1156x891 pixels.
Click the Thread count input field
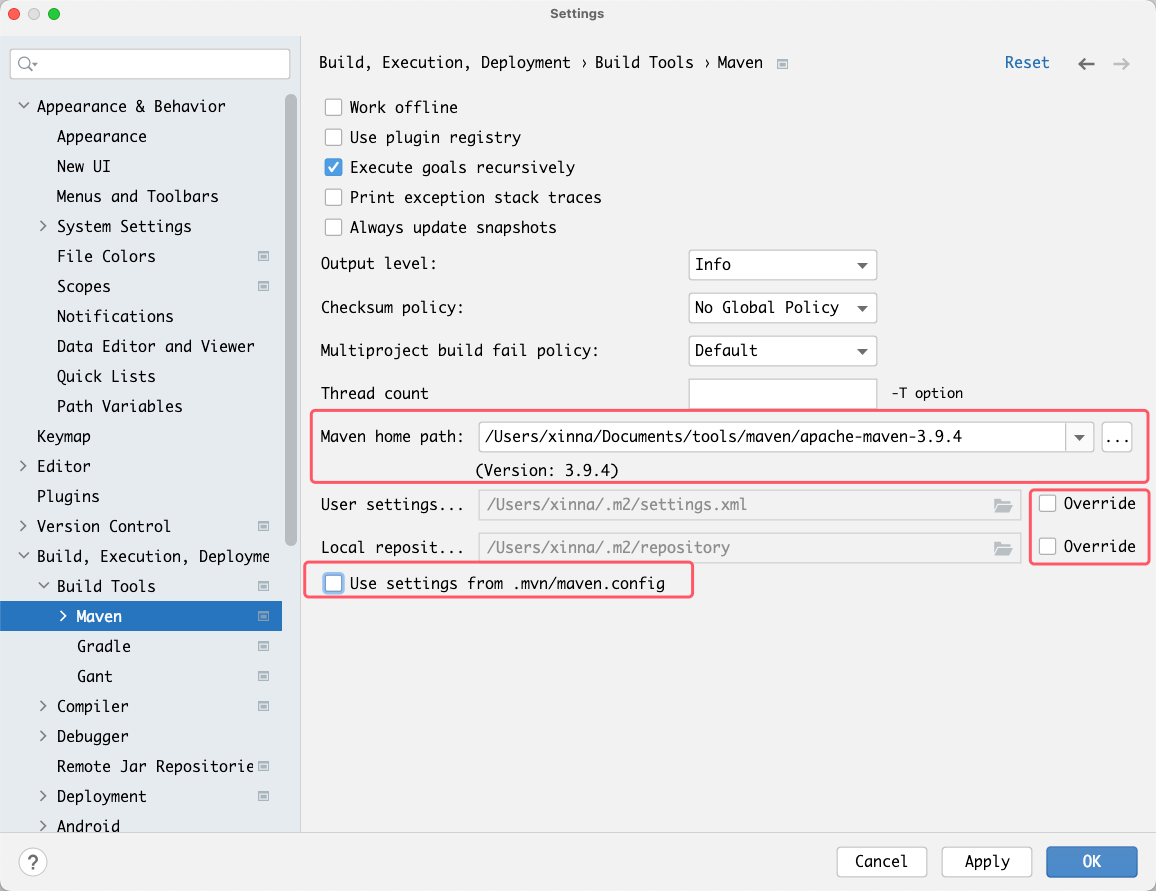point(782,394)
